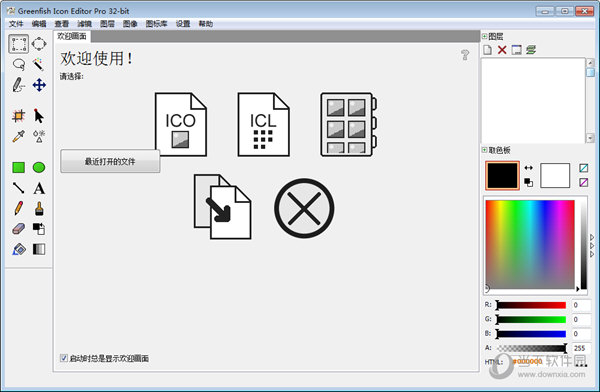The height and width of the screenshot is (392, 600).
Task: Click the Layers list scrollbar down arrow
Action: (590, 137)
